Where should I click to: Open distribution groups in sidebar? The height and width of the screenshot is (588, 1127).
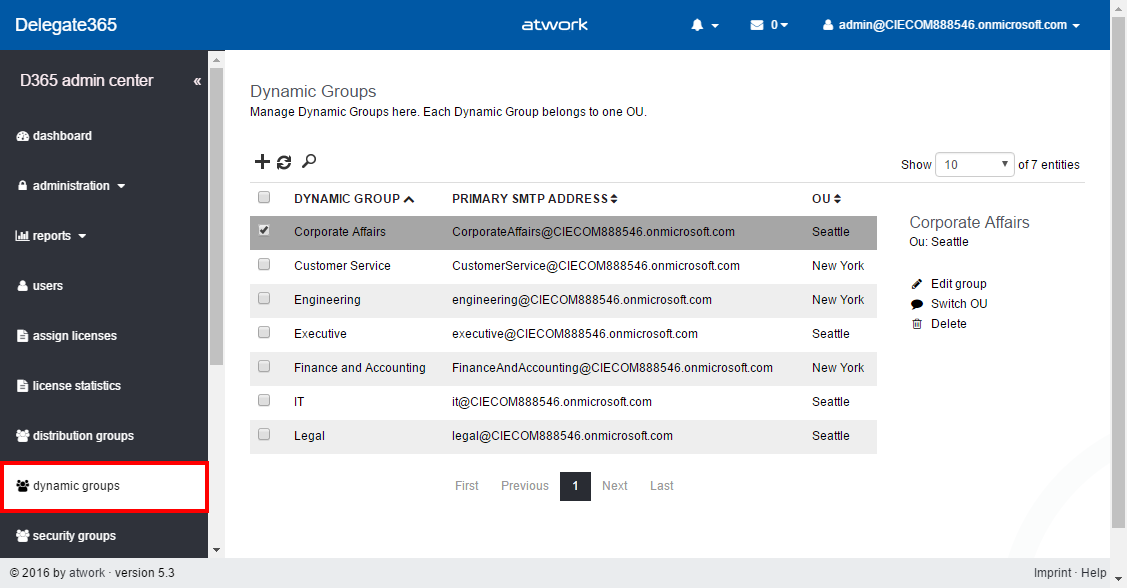[x=82, y=436]
